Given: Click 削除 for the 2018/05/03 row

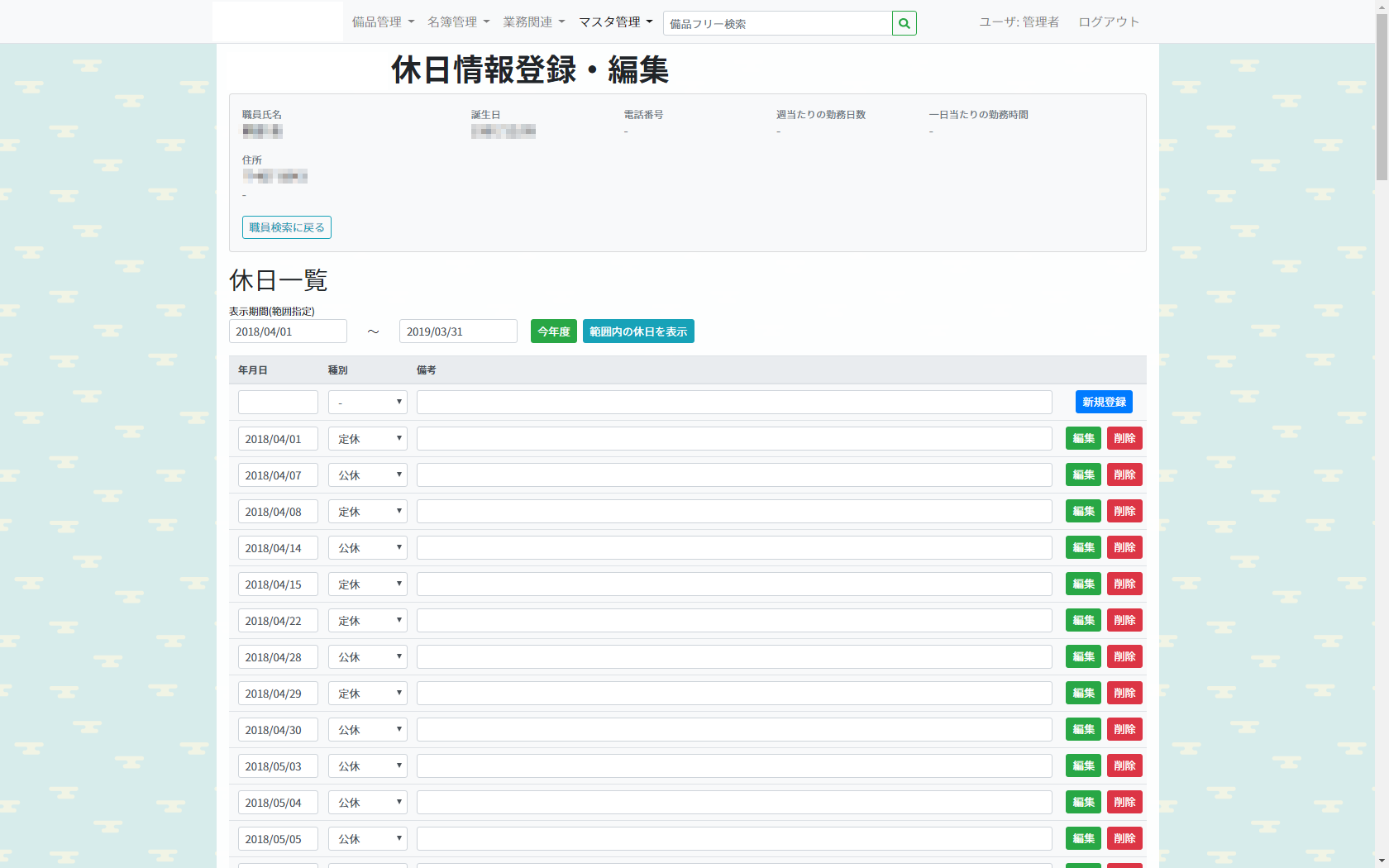Looking at the screenshot, I should pyautogui.click(x=1124, y=765).
